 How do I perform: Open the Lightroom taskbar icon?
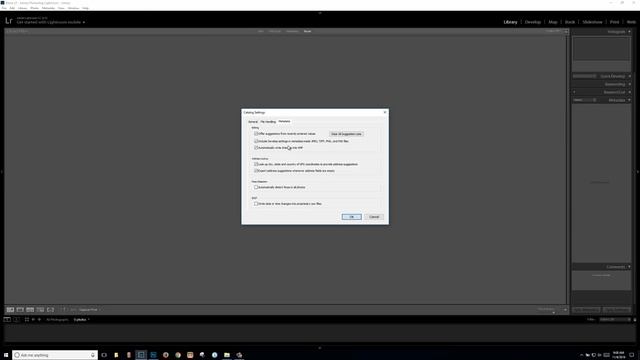(x=141, y=355)
